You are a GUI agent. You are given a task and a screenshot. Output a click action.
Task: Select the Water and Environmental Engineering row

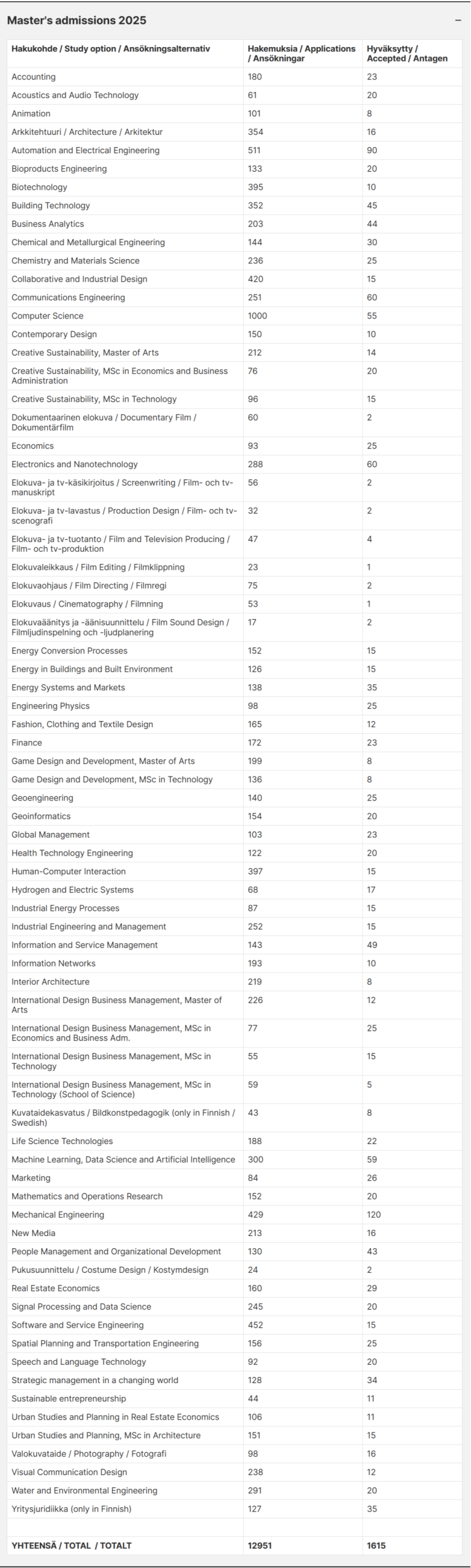85,1490
